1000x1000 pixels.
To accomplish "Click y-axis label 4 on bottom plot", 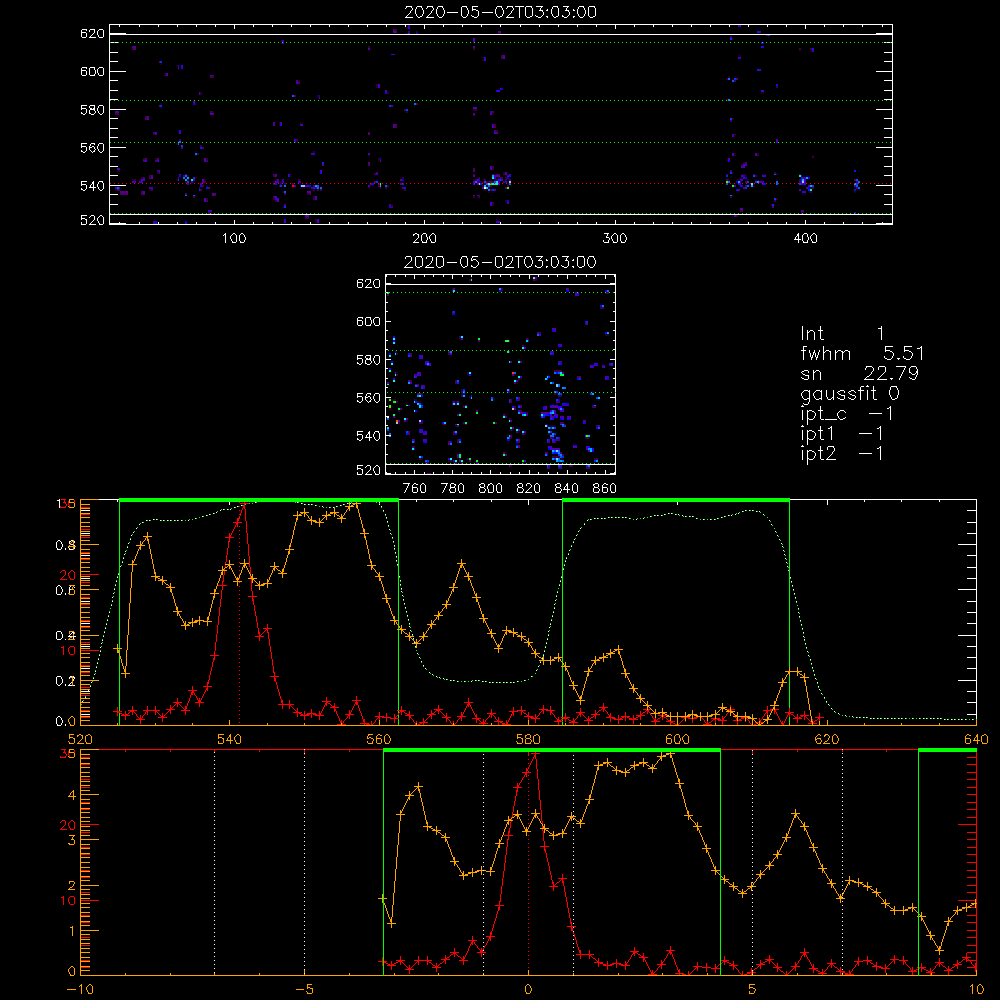I will point(71,795).
